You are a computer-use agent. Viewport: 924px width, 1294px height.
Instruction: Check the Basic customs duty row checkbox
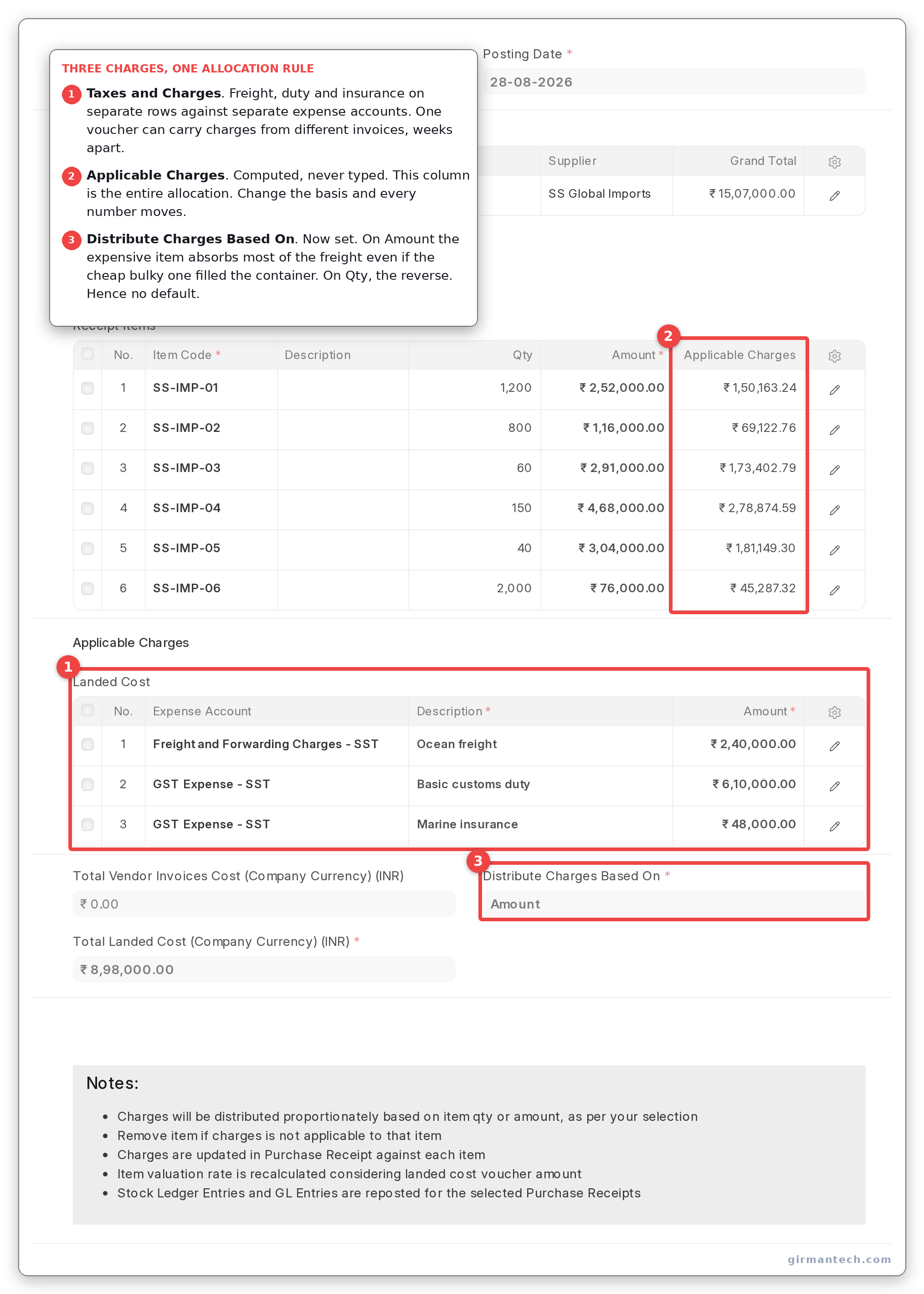[x=87, y=784]
